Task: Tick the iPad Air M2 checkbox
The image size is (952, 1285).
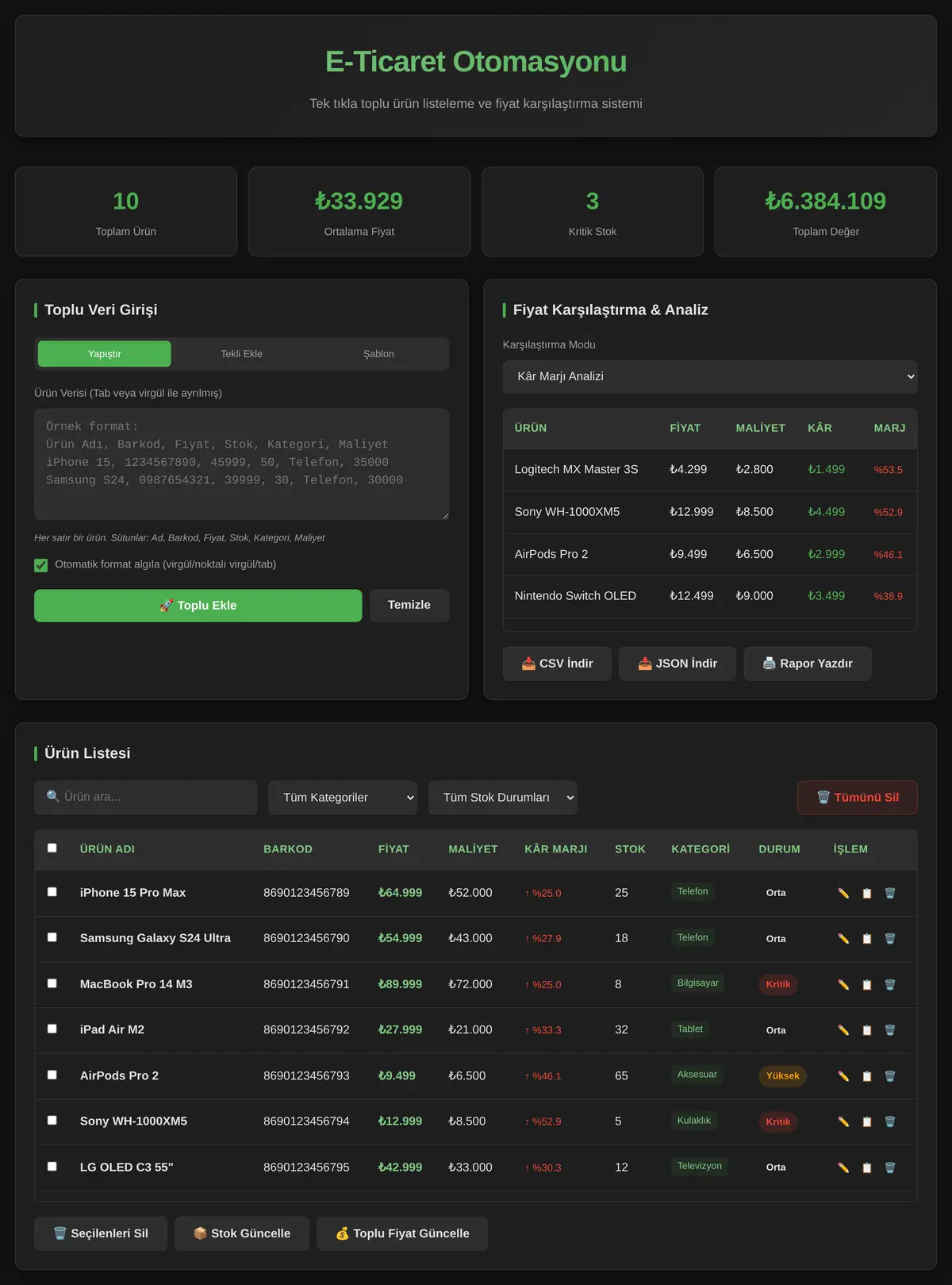Action: pos(52,1029)
